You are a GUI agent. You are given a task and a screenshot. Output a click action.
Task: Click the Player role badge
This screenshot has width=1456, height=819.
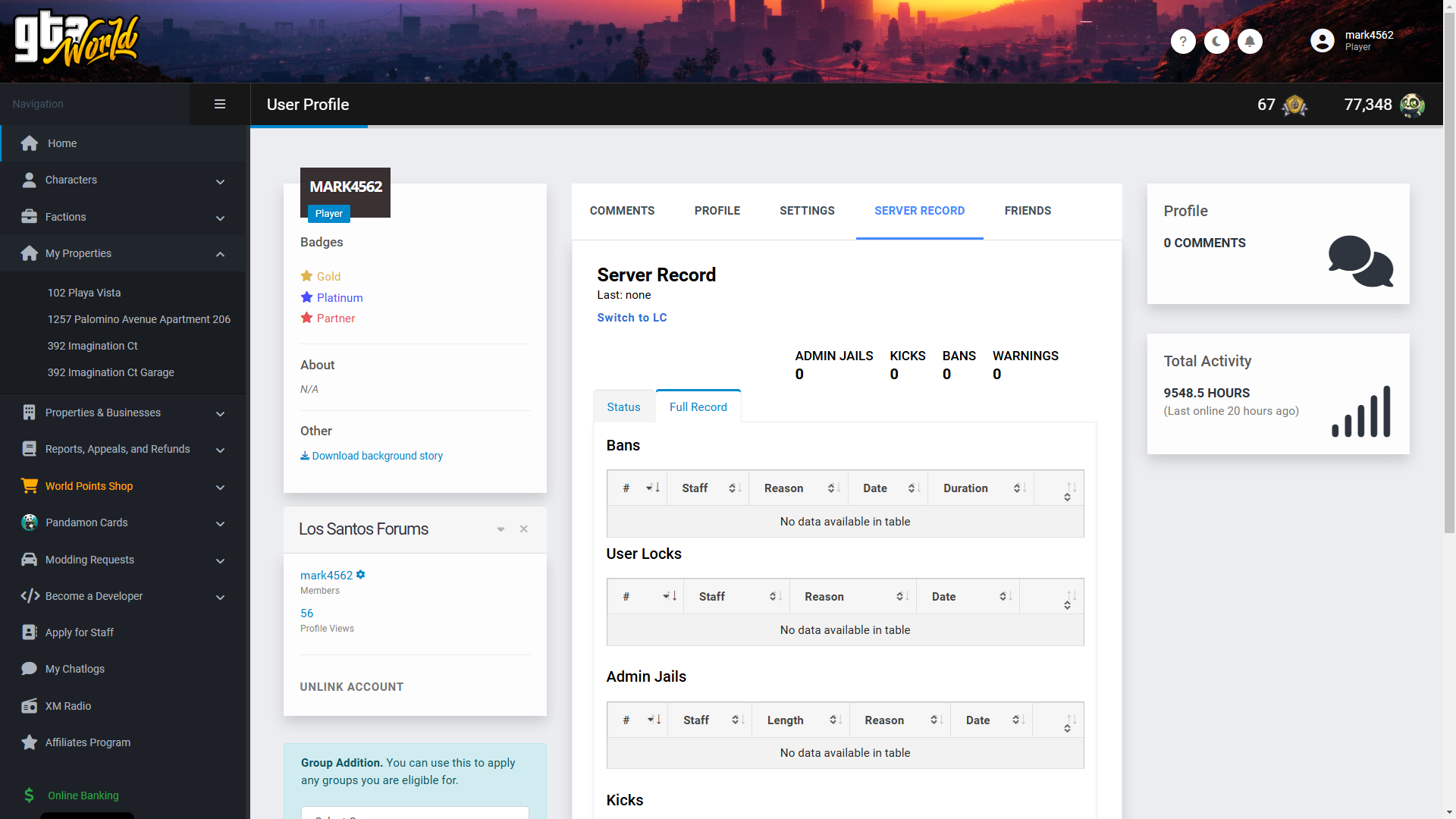tap(328, 214)
